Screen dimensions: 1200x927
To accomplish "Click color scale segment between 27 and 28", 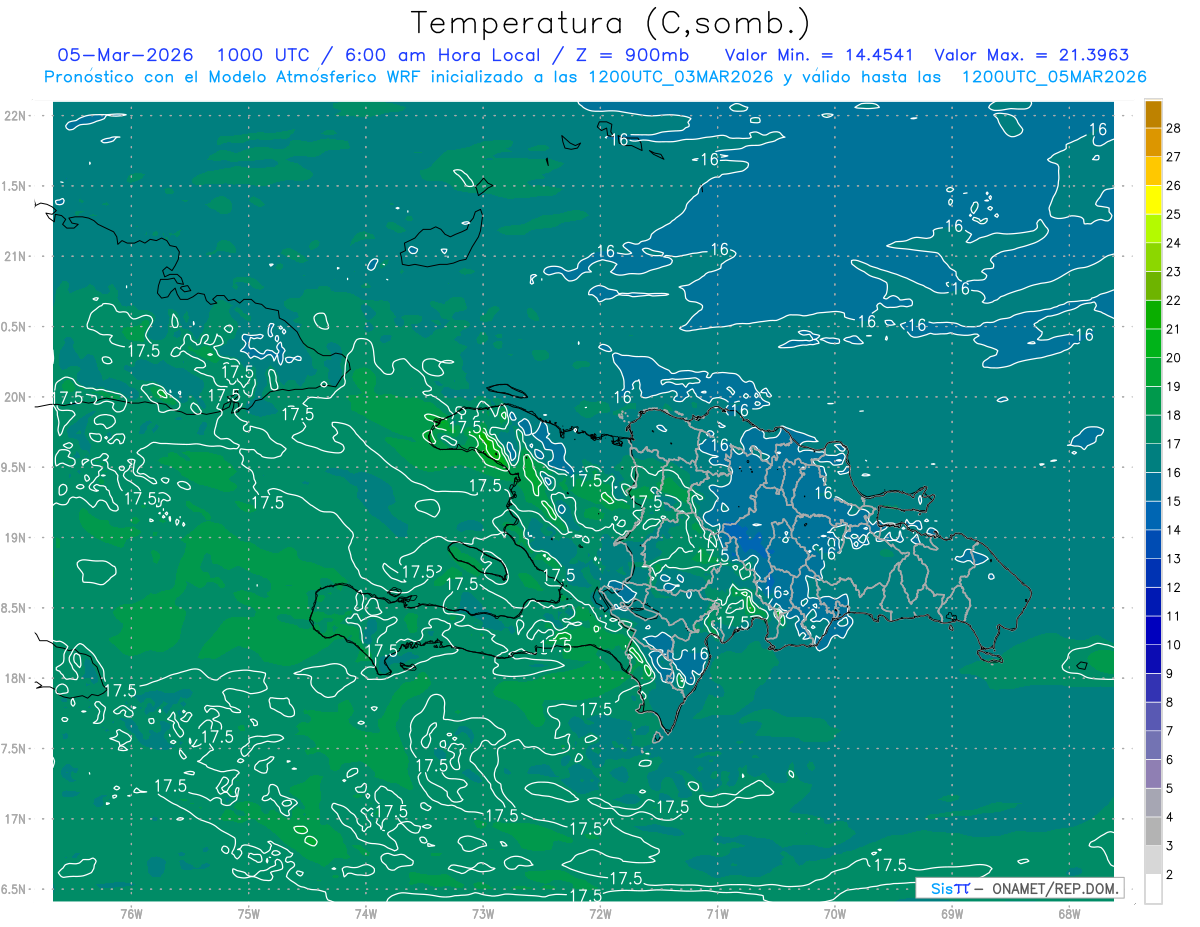I will (x=1153, y=142).
